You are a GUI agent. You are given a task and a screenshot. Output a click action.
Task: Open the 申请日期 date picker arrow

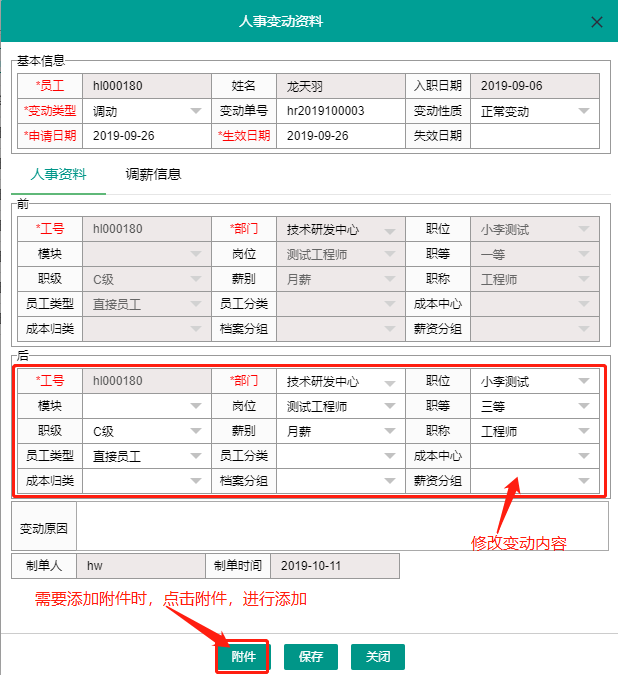click(195, 136)
